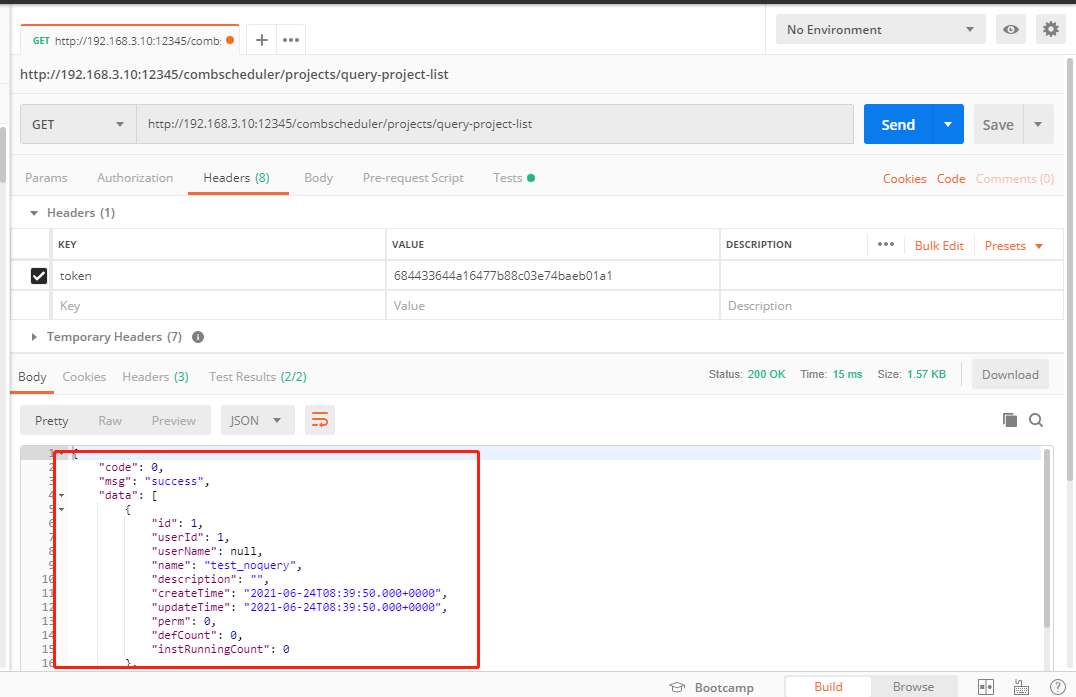Select the response Body tab
Image resolution: width=1076 pixels, height=697 pixels.
pyautogui.click(x=32, y=377)
